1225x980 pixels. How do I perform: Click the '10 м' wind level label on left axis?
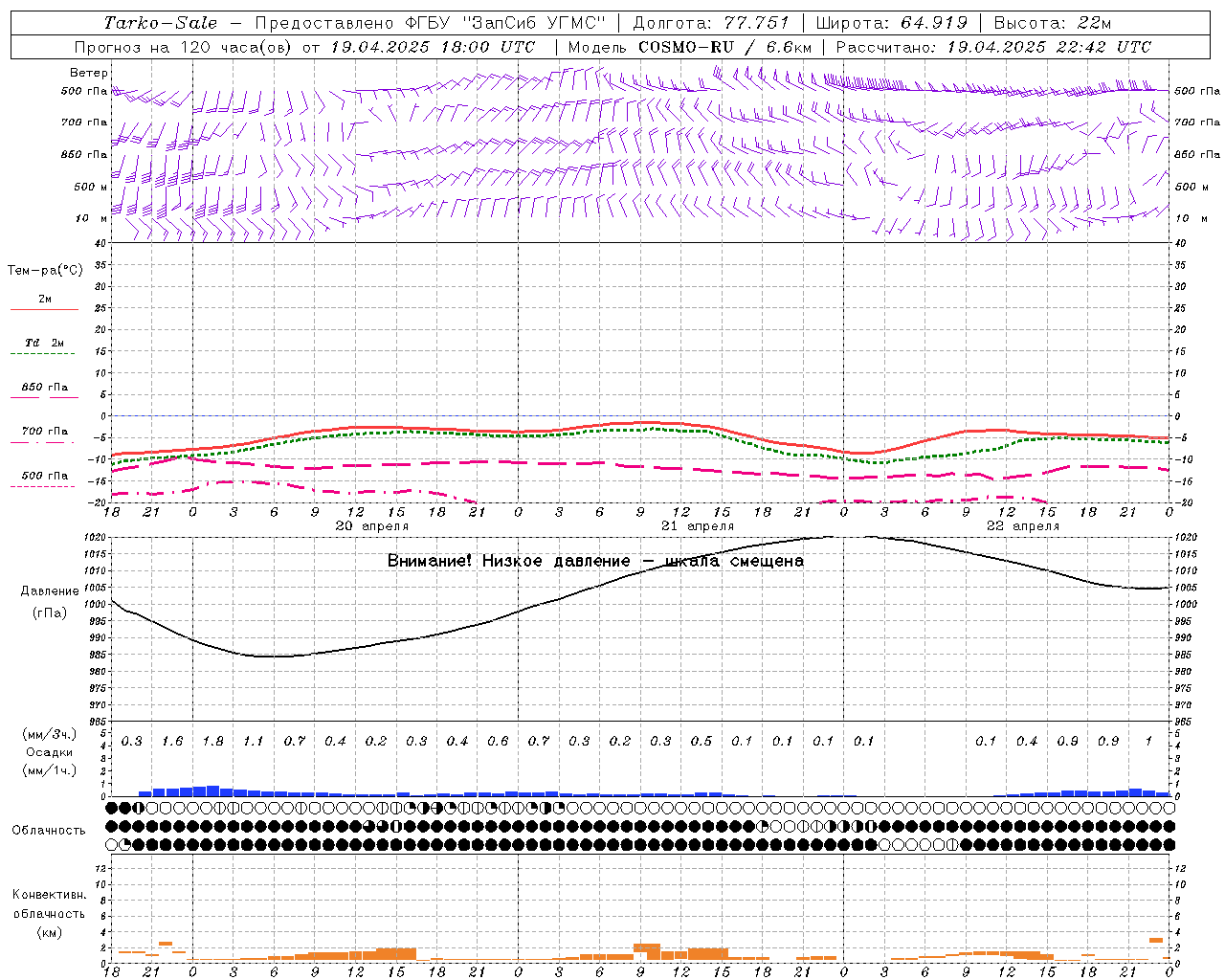(92, 218)
